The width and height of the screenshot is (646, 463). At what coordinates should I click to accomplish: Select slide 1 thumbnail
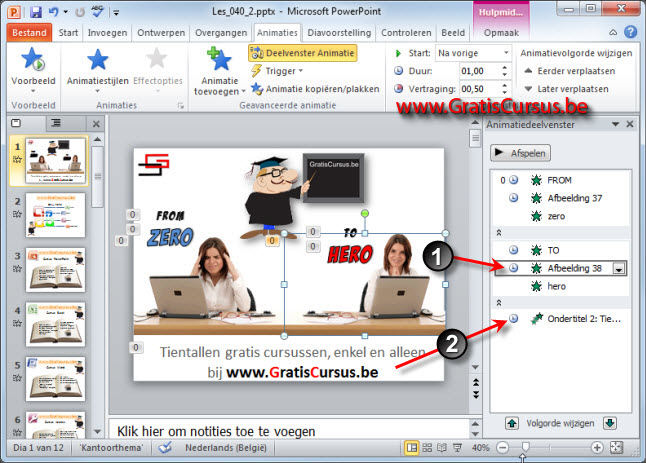pyautogui.click(x=56, y=161)
